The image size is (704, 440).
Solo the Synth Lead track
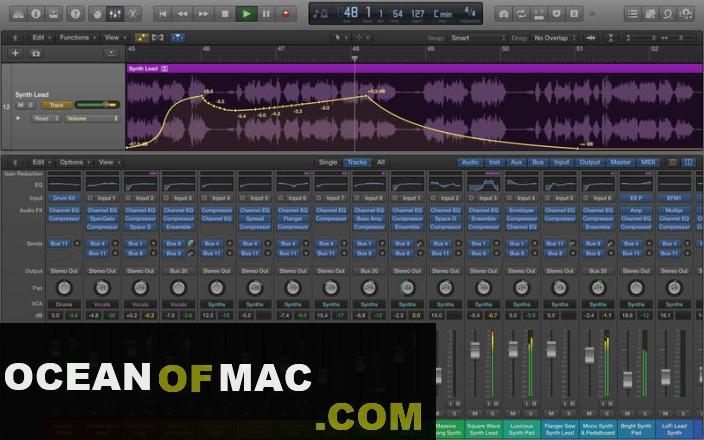click(x=31, y=105)
